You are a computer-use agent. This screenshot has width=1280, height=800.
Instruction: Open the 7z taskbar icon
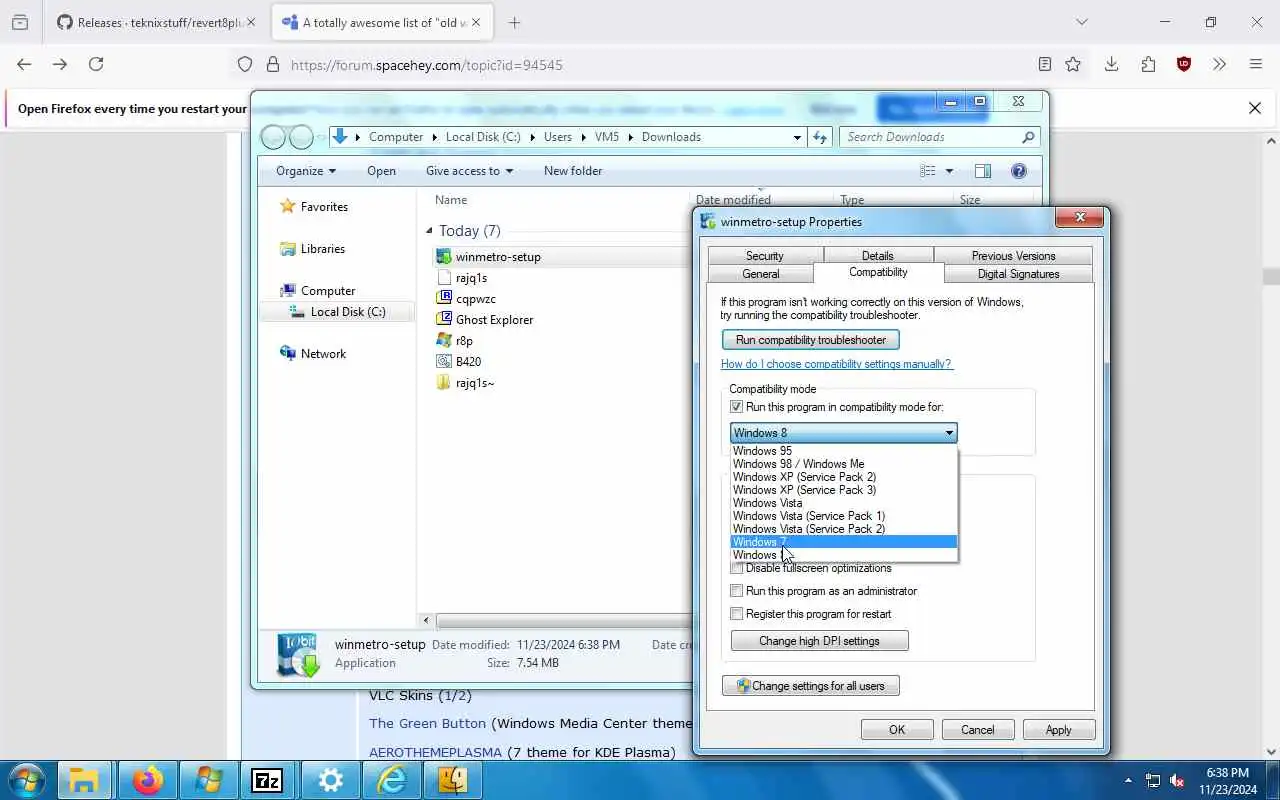(x=266, y=780)
